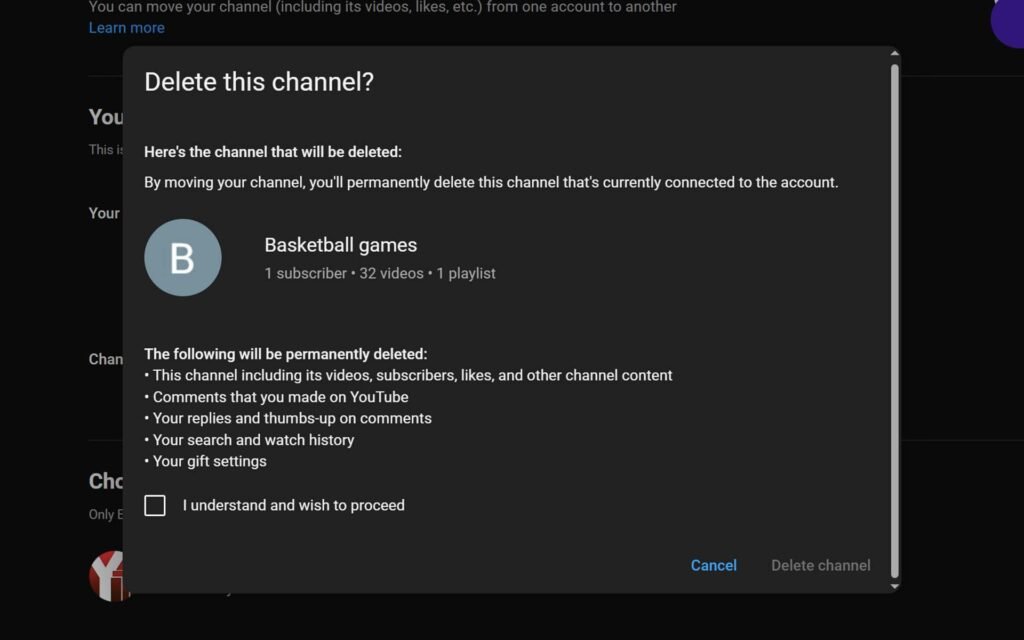Click the 'I understand and wish to proceed' label
The width and height of the screenshot is (1024, 640).
coord(293,505)
